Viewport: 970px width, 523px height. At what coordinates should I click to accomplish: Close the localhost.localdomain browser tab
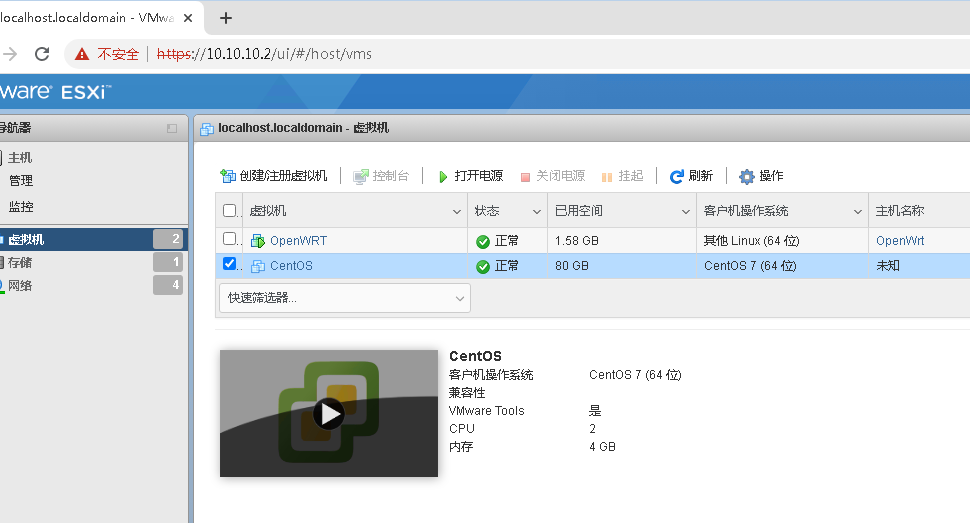tap(188, 18)
